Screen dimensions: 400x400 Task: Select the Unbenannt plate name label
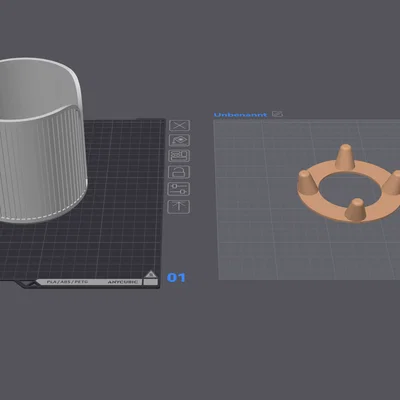point(240,115)
